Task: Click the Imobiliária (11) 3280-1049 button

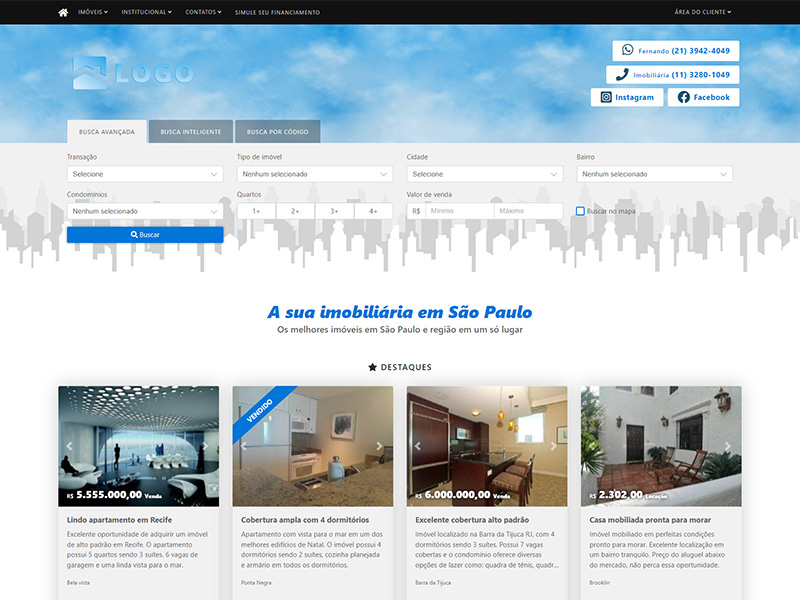Action: tap(673, 74)
